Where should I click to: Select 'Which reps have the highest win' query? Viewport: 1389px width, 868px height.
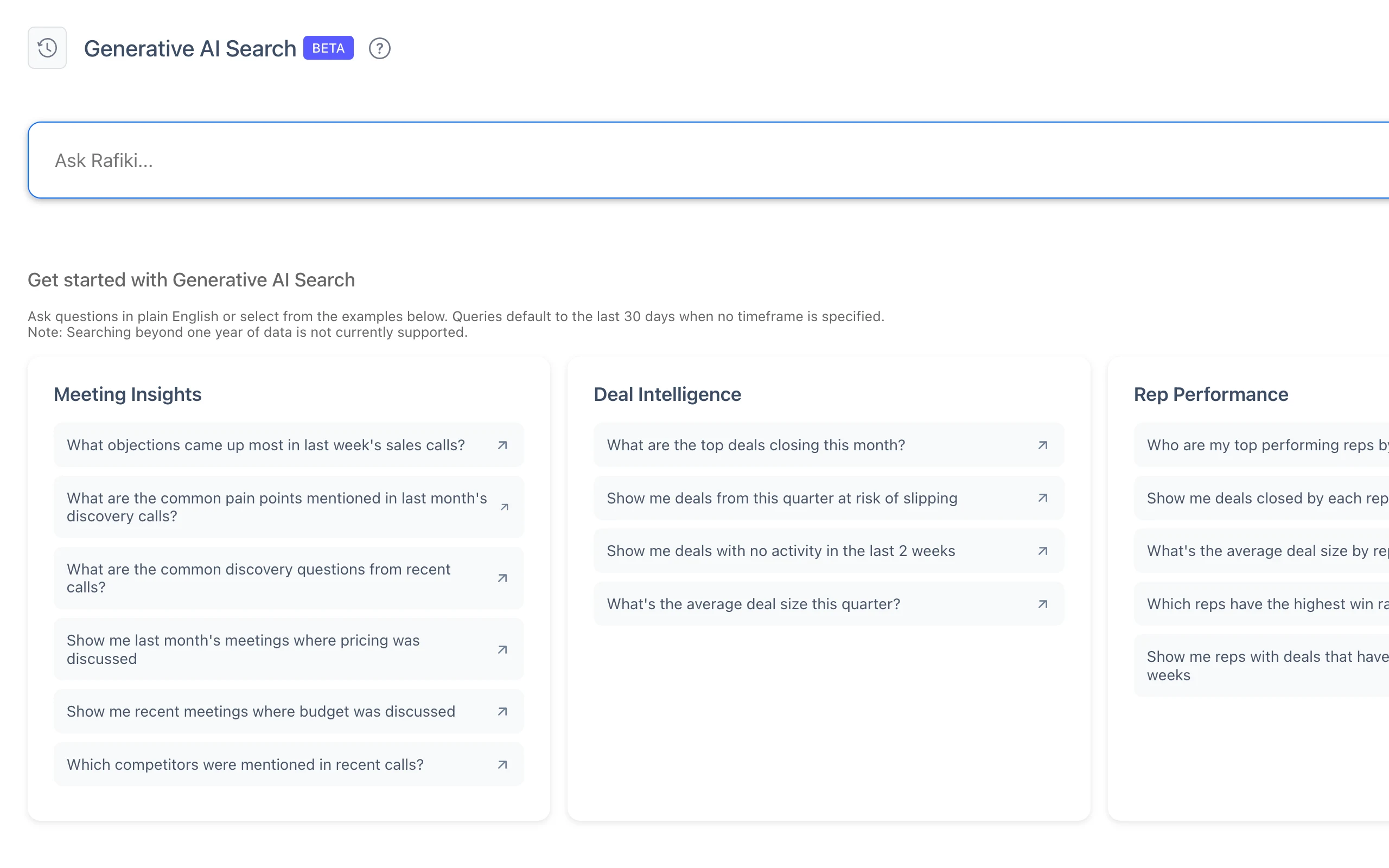pos(1261,604)
